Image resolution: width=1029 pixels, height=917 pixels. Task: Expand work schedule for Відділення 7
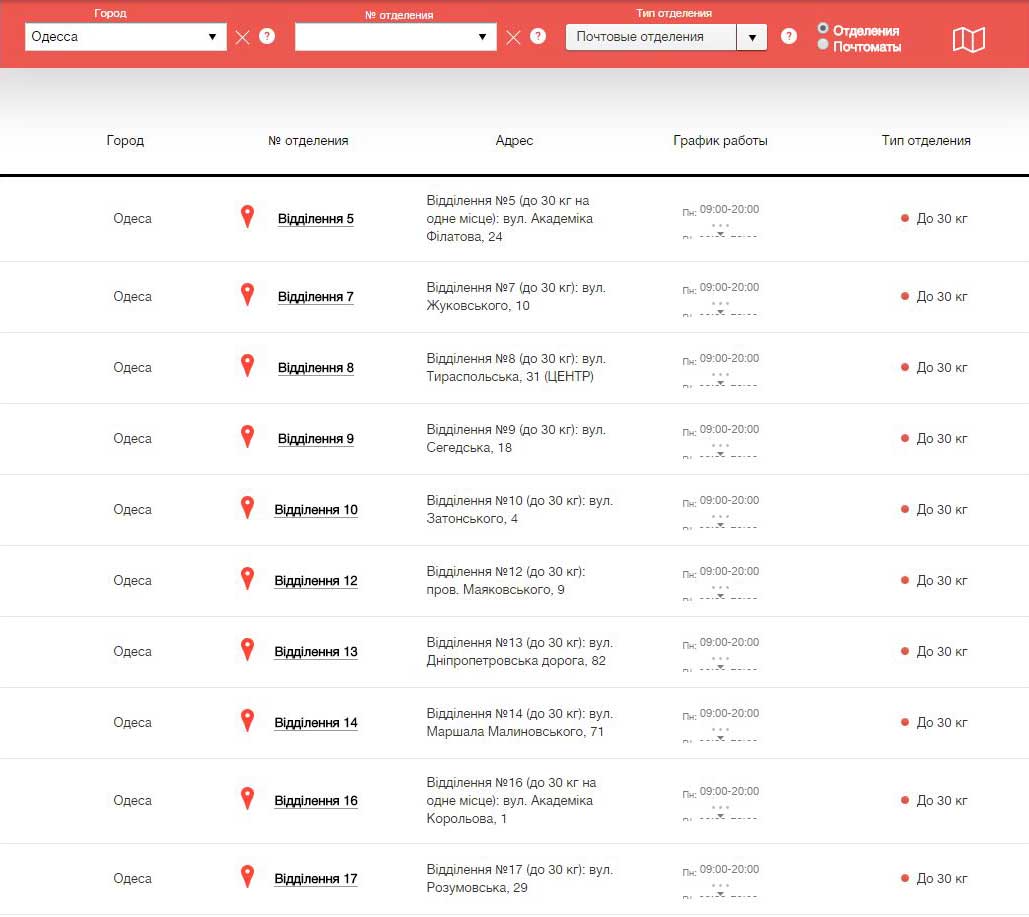(720, 309)
